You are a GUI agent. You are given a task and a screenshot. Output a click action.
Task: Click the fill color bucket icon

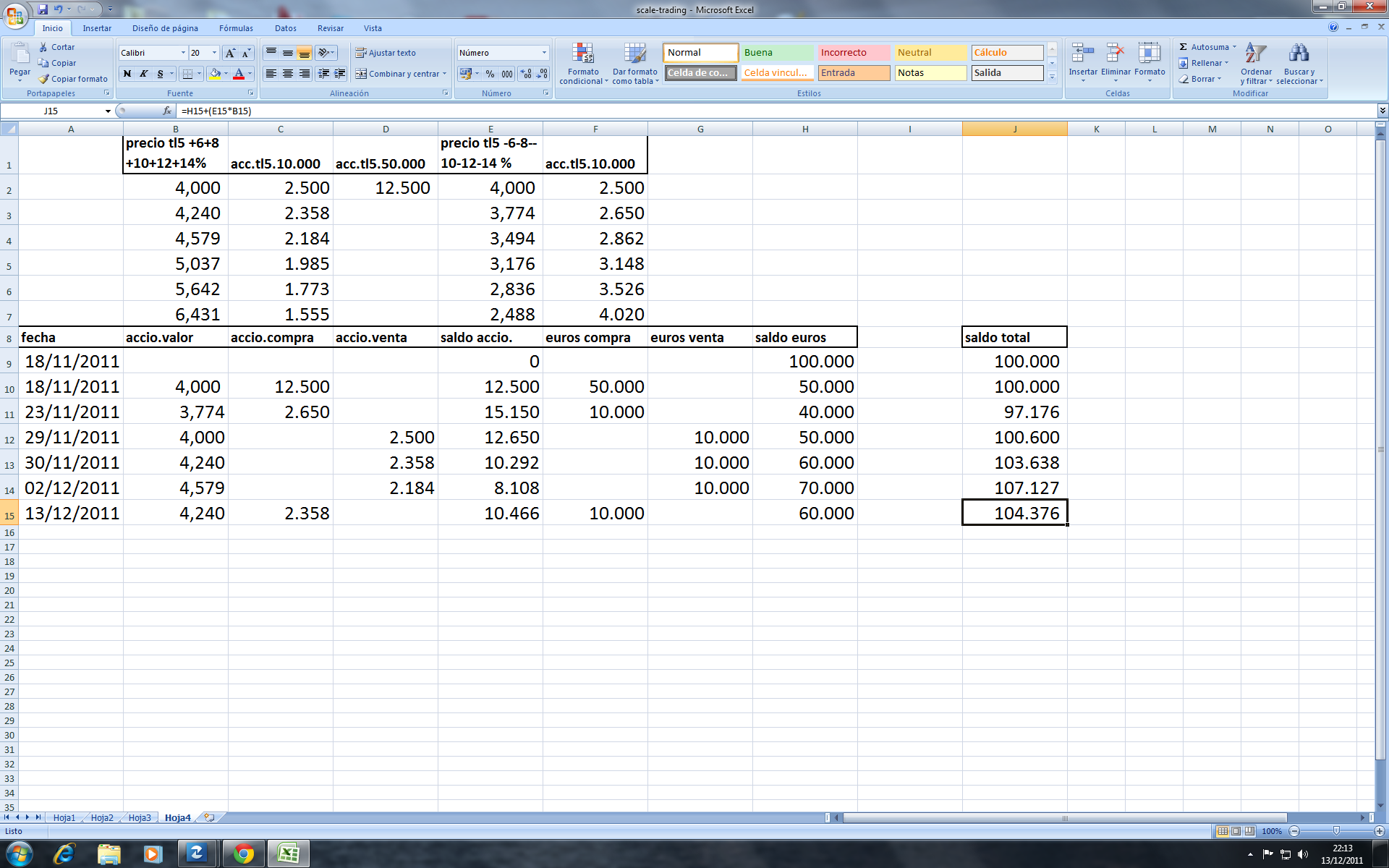(215, 74)
